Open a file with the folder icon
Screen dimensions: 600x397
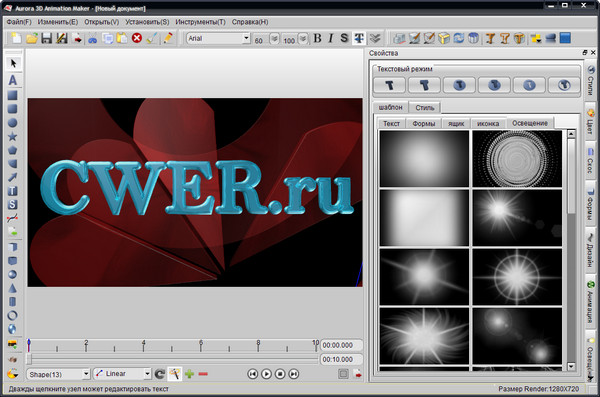[x=32, y=38]
